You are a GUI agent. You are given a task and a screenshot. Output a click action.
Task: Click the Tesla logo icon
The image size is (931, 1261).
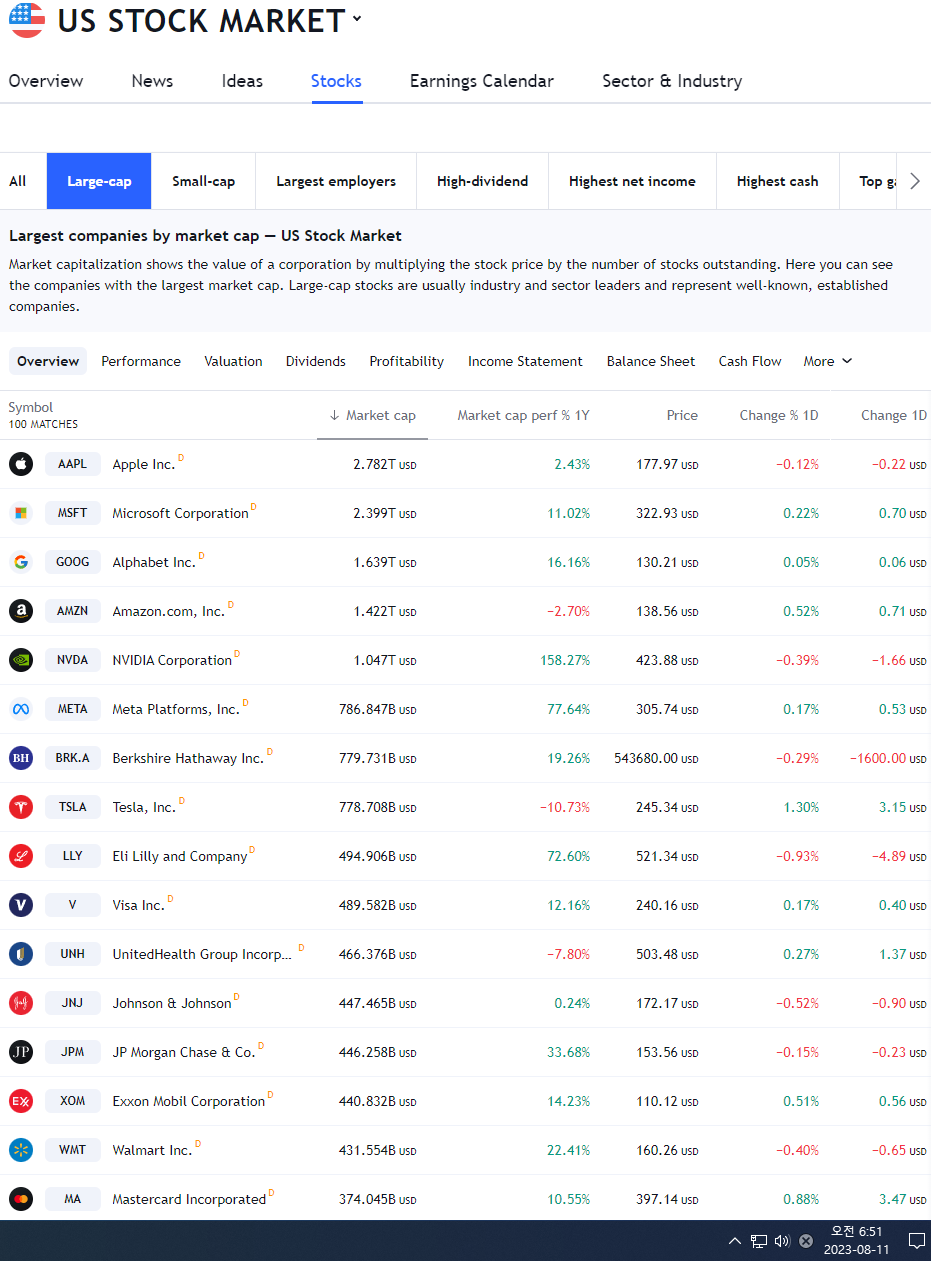click(x=21, y=807)
